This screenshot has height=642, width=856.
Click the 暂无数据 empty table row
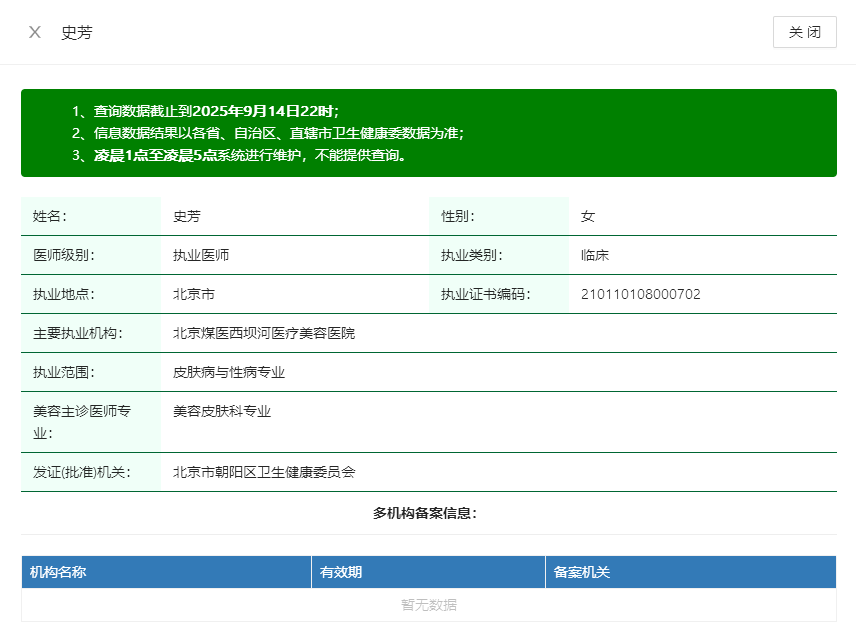pyautogui.click(x=429, y=605)
